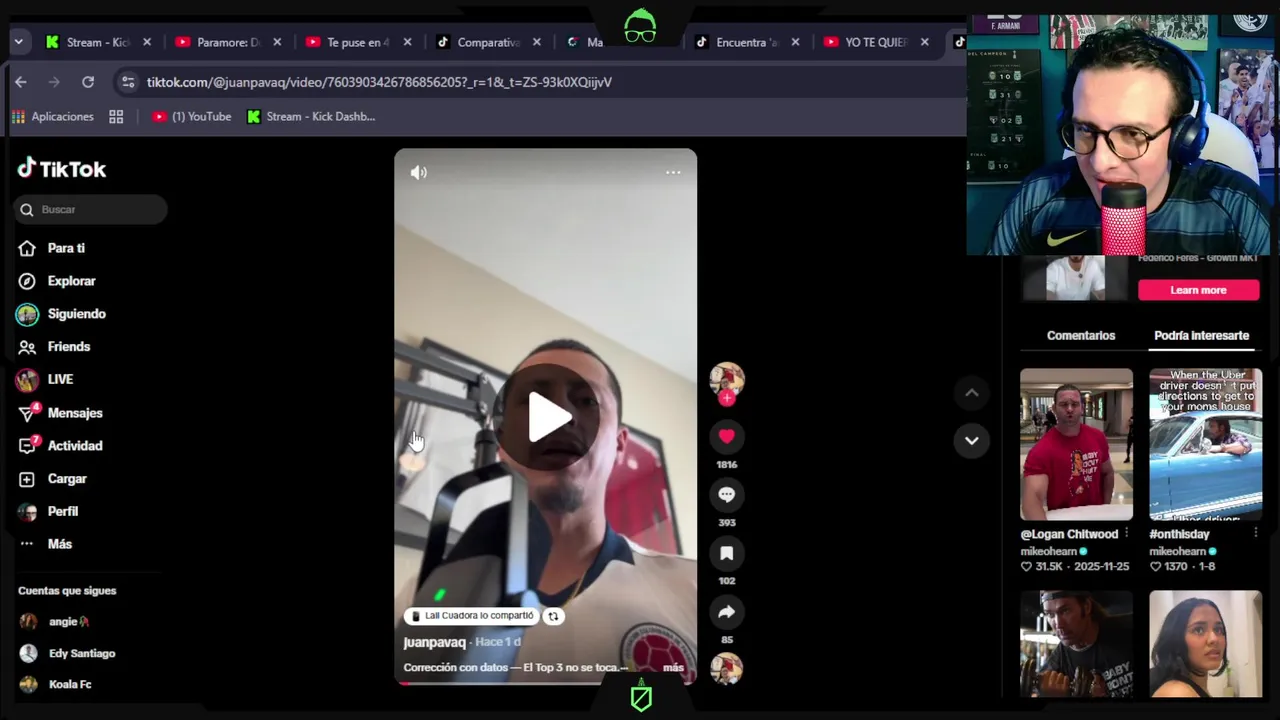The height and width of the screenshot is (720, 1280).
Task: Close the Paramore tab
Action: 277,42
